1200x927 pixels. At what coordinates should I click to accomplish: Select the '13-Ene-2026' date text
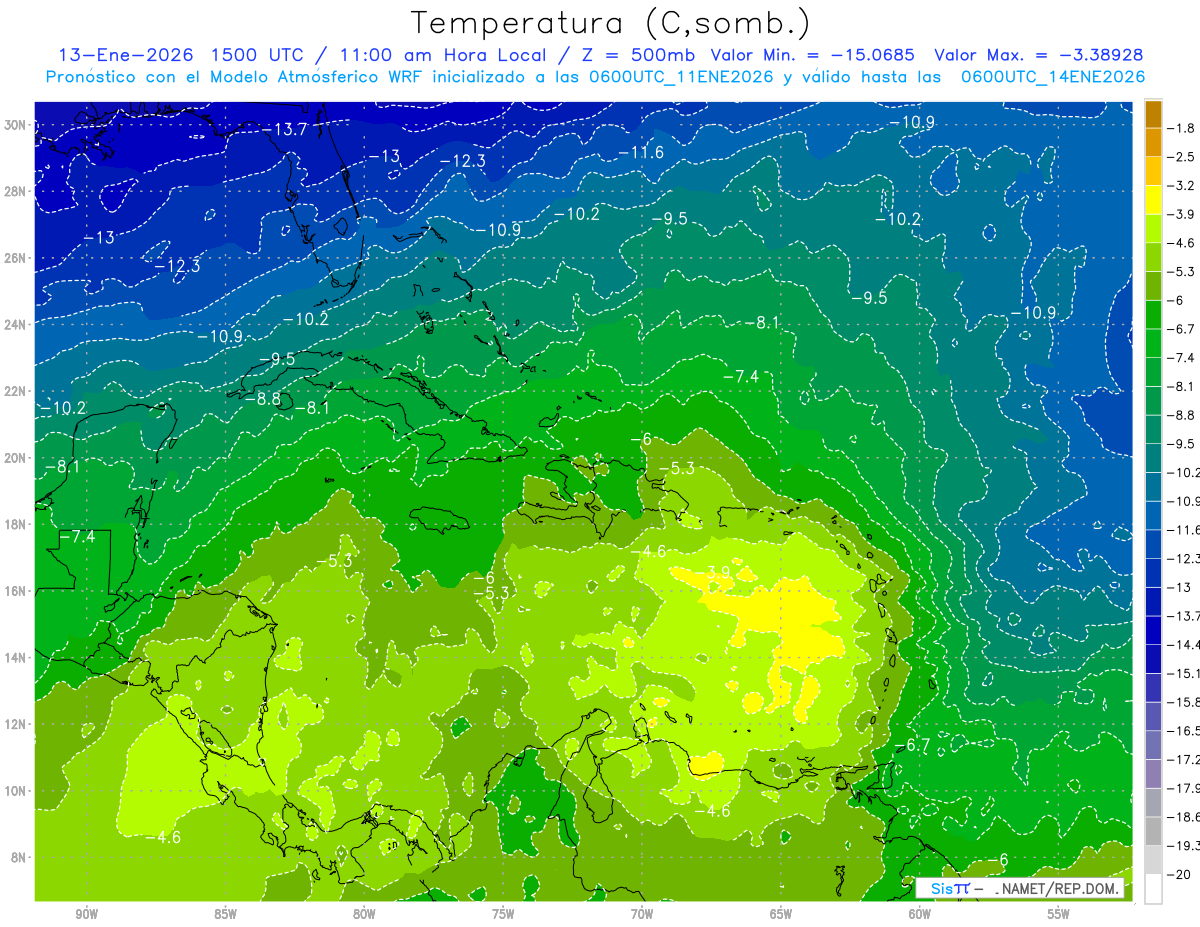point(125,55)
